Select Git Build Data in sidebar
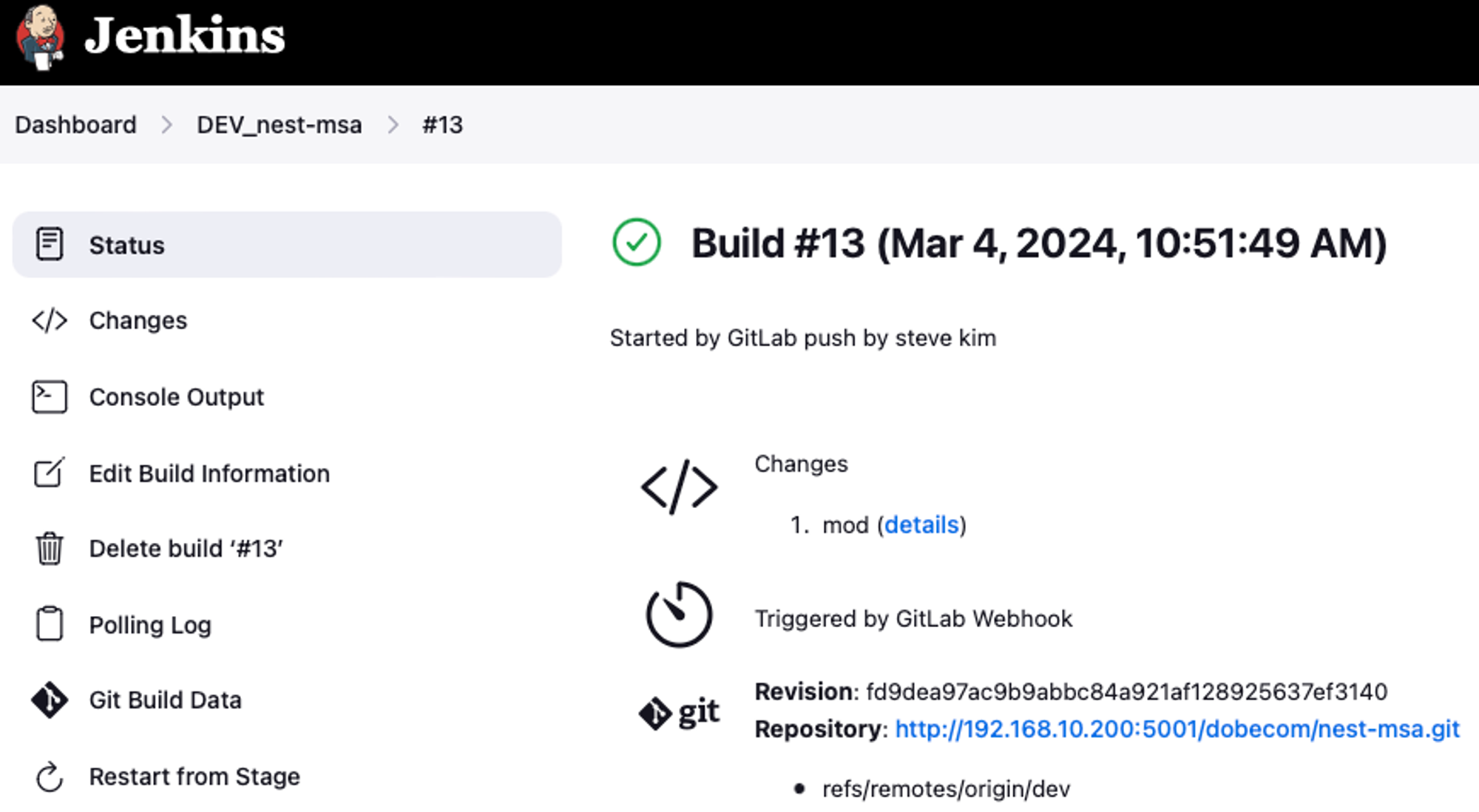The width and height of the screenshot is (1479, 812). (165, 700)
